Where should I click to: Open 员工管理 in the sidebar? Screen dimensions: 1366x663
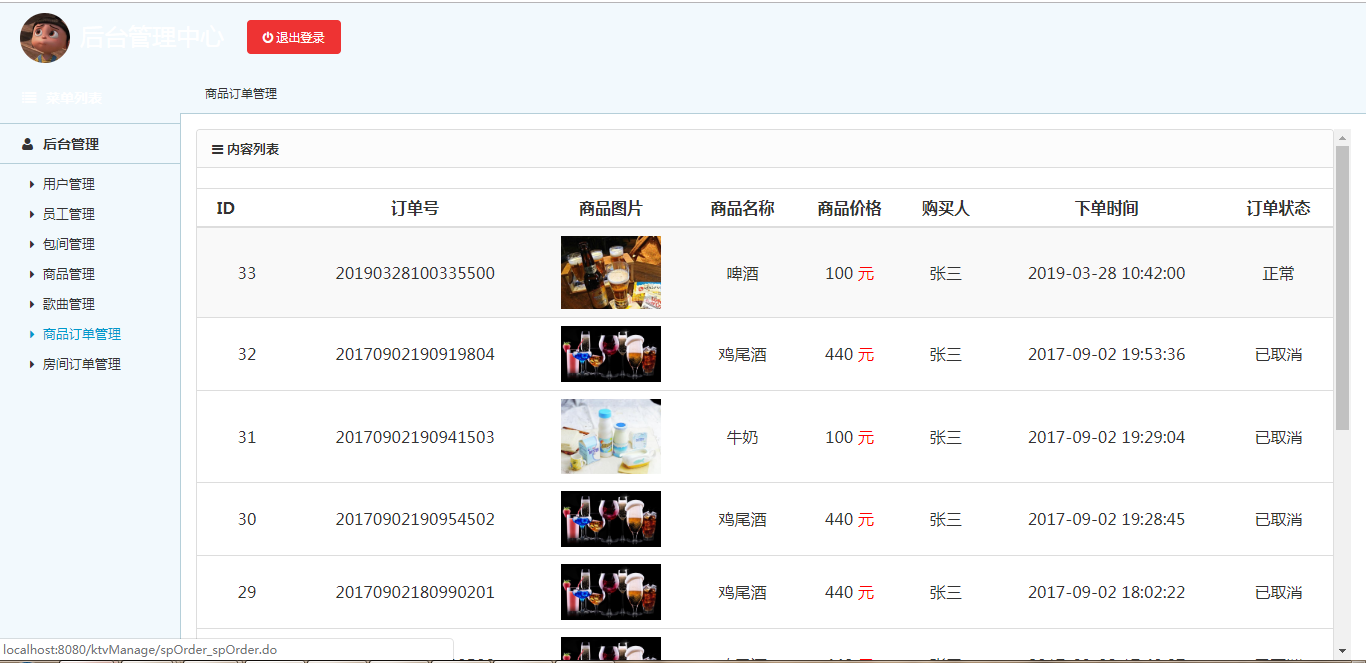coord(69,214)
